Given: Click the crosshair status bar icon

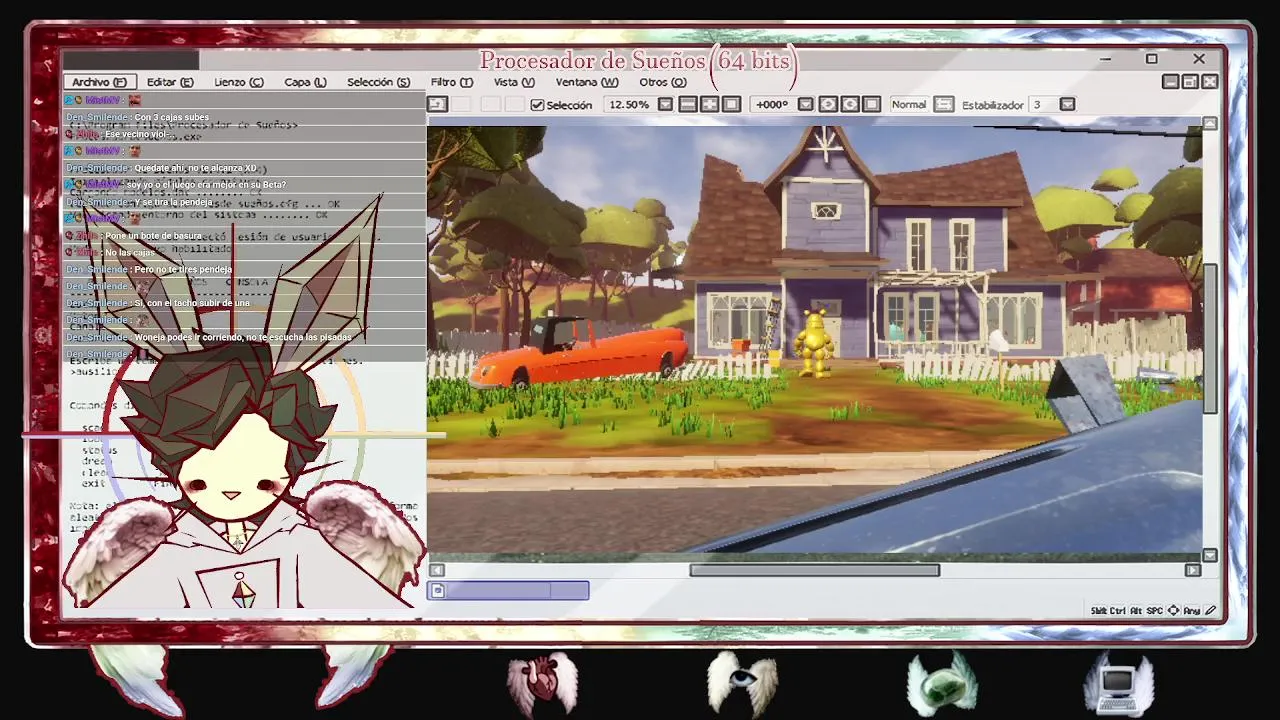Looking at the screenshot, I should pos(1173,610).
